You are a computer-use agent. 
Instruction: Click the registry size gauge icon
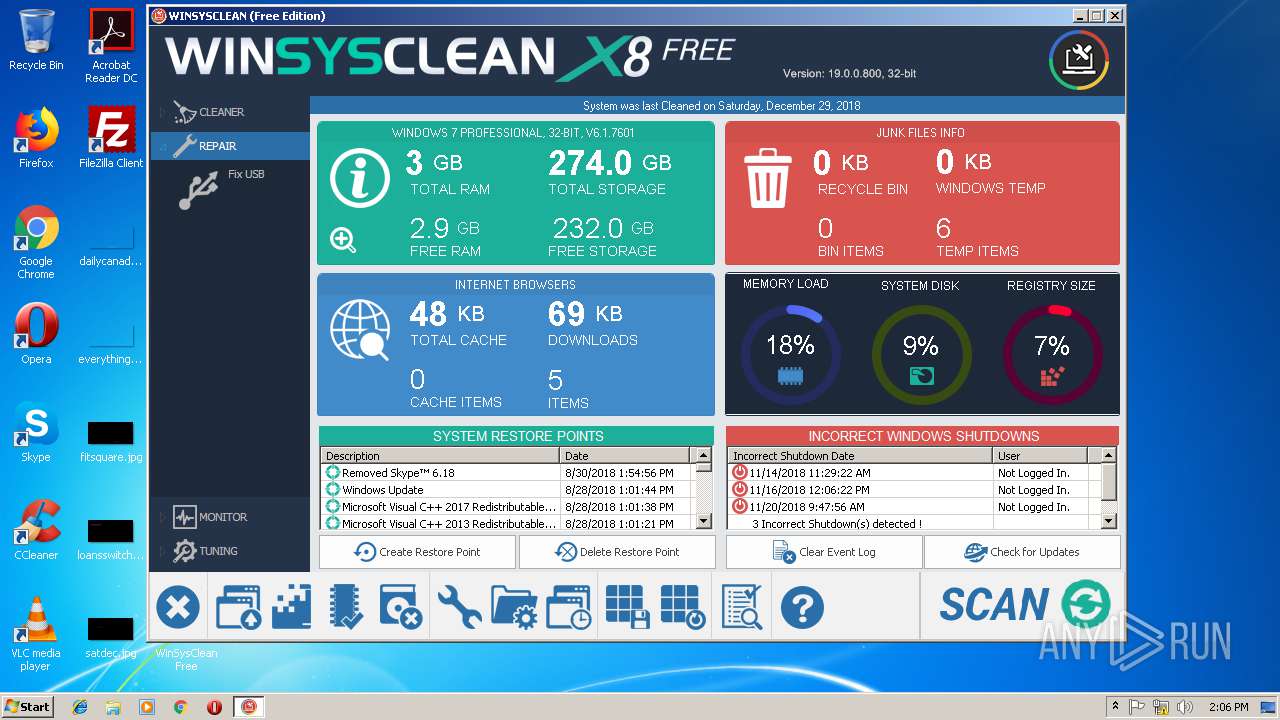coord(1052,377)
